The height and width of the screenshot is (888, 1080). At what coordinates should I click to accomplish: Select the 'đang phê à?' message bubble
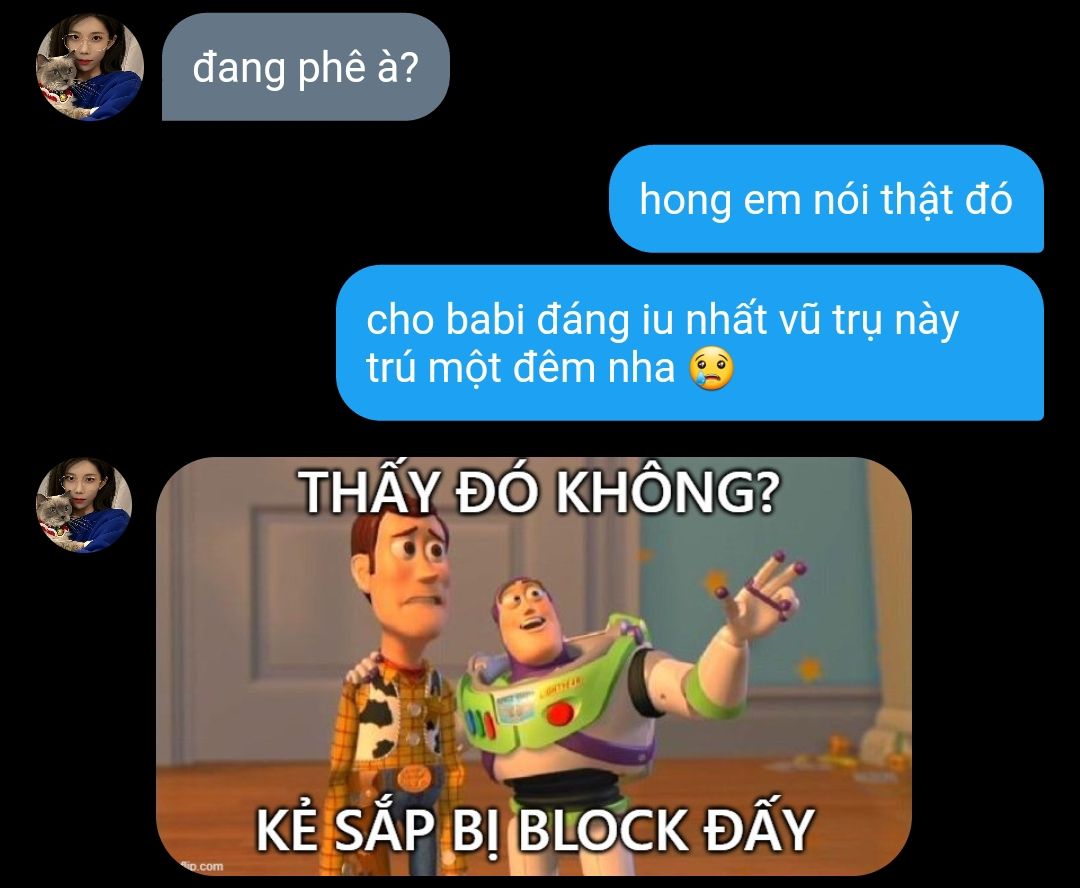tap(305, 67)
